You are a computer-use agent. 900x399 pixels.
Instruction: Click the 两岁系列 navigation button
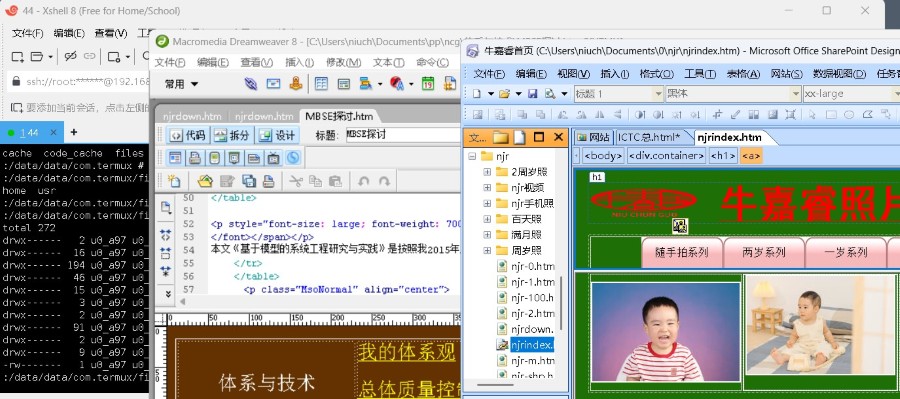pyautogui.click(x=763, y=253)
